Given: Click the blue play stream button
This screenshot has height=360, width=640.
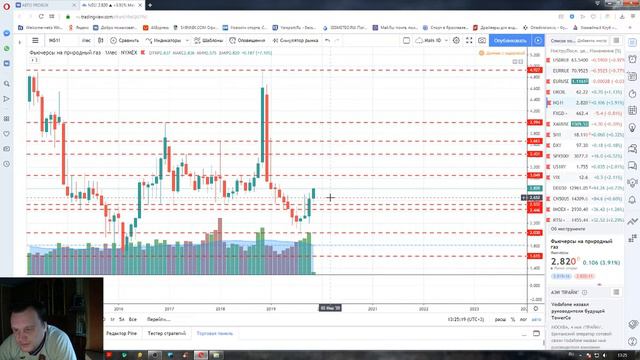Looking at the screenshot, I should (x=538, y=40).
